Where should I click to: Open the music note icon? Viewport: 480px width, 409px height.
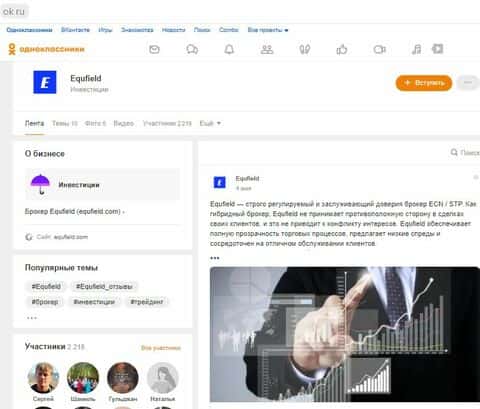(416, 50)
